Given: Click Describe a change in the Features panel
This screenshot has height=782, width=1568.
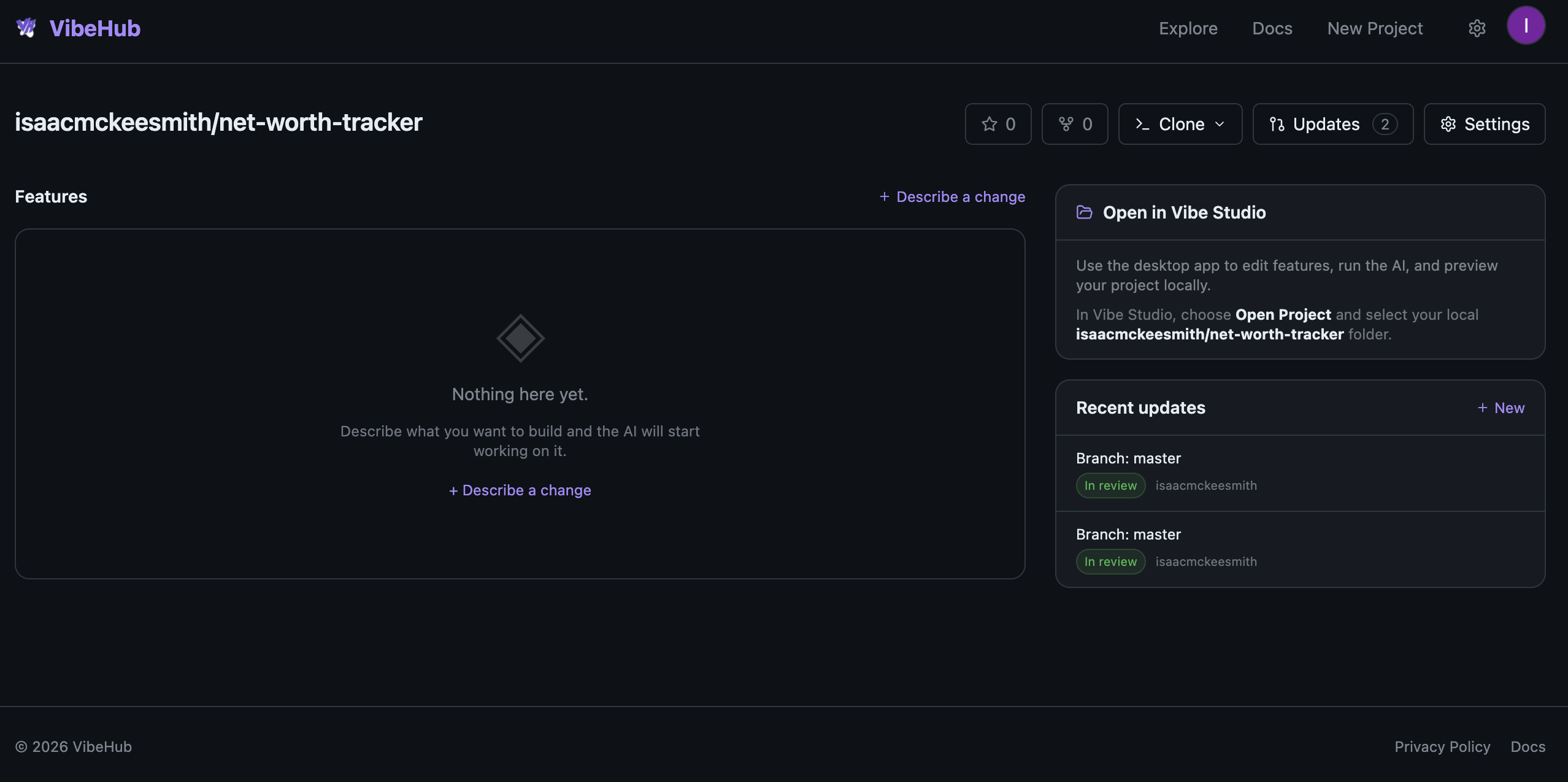Looking at the screenshot, I should (952, 196).
